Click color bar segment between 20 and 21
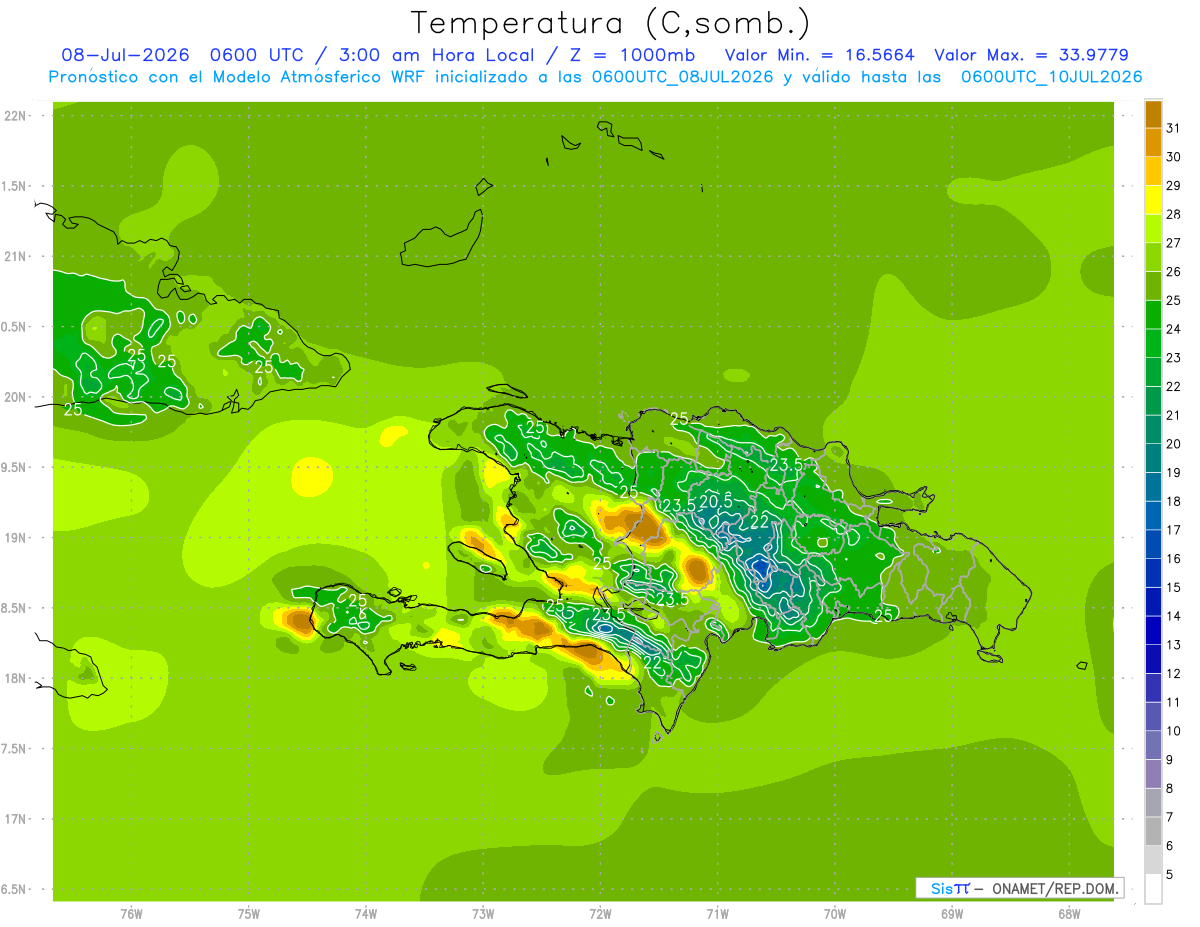This screenshot has height=927, width=1200. pos(1153,429)
